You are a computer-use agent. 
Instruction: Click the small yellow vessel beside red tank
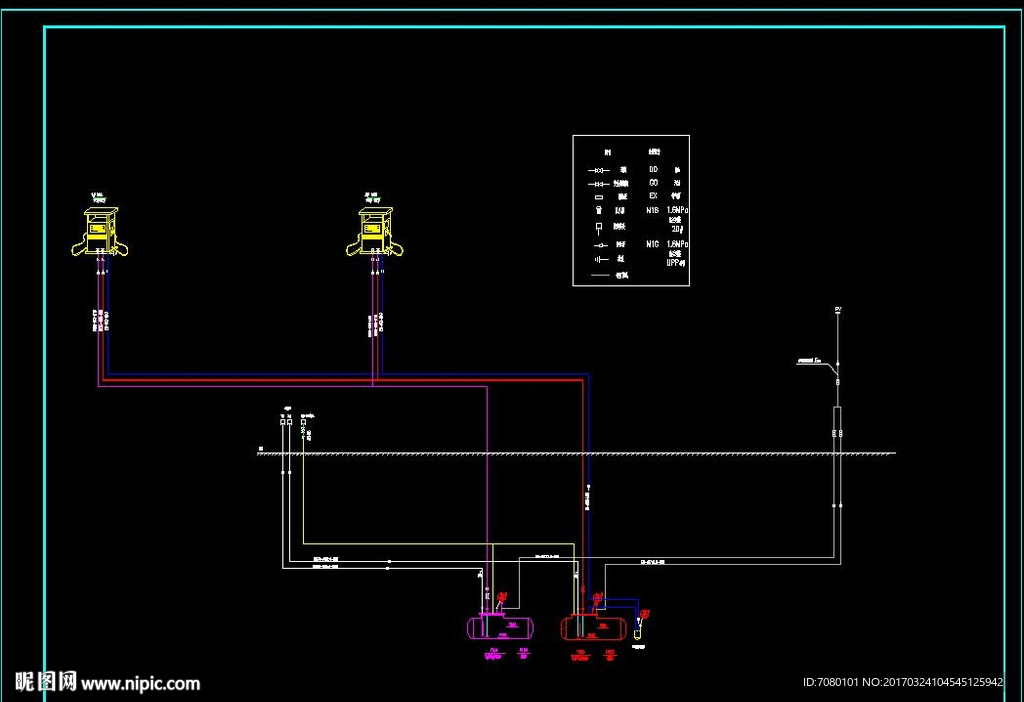[x=637, y=630]
